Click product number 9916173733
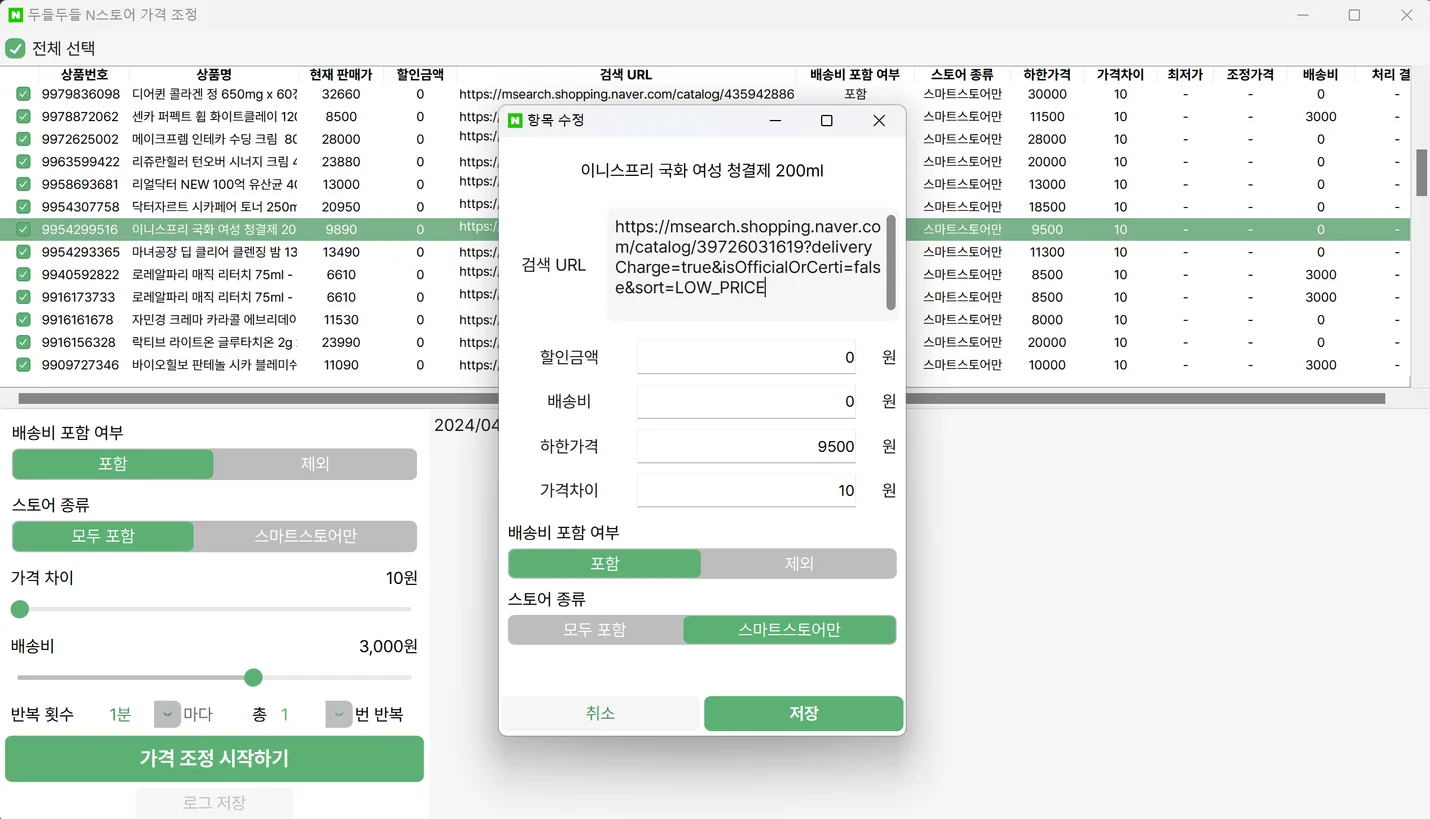 78,297
